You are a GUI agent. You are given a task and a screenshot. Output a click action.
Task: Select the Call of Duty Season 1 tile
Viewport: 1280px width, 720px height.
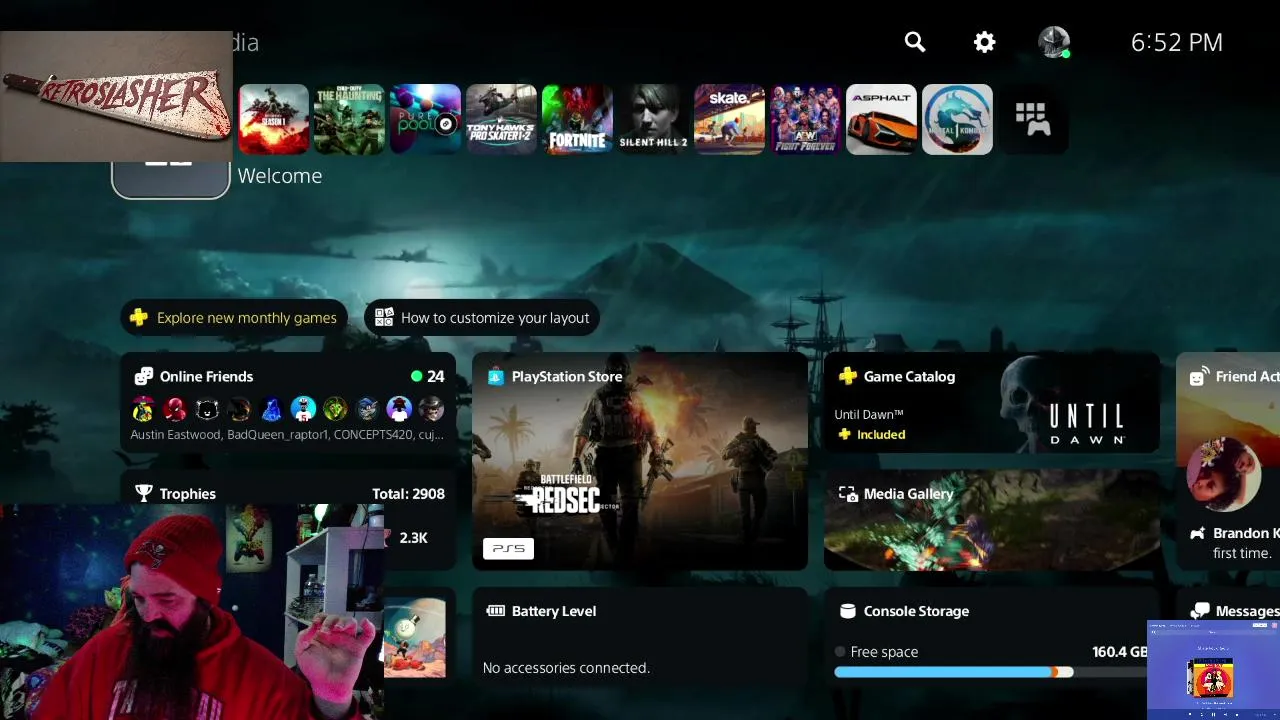(273, 119)
